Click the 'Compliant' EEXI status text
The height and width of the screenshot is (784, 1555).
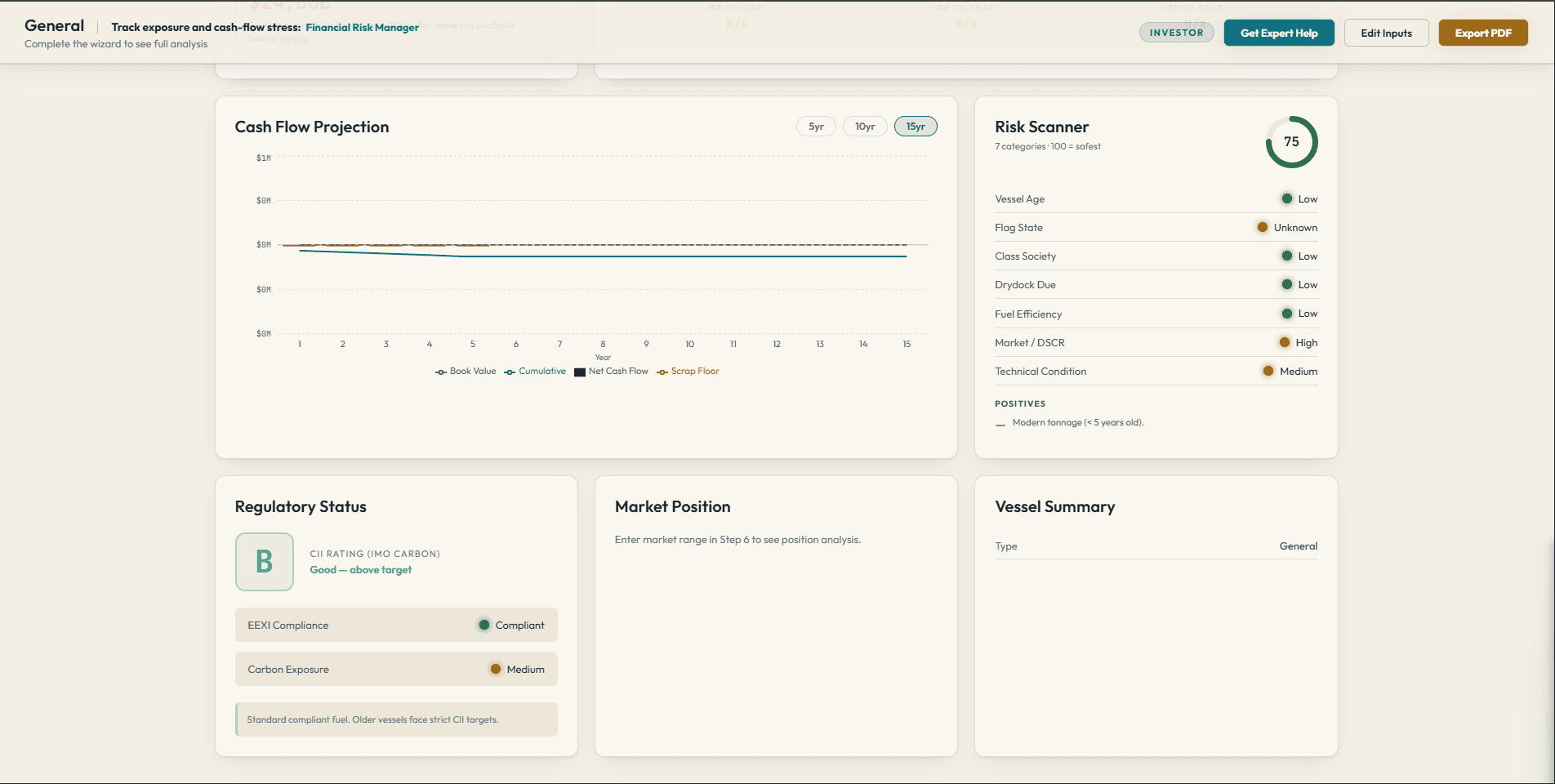519,626
